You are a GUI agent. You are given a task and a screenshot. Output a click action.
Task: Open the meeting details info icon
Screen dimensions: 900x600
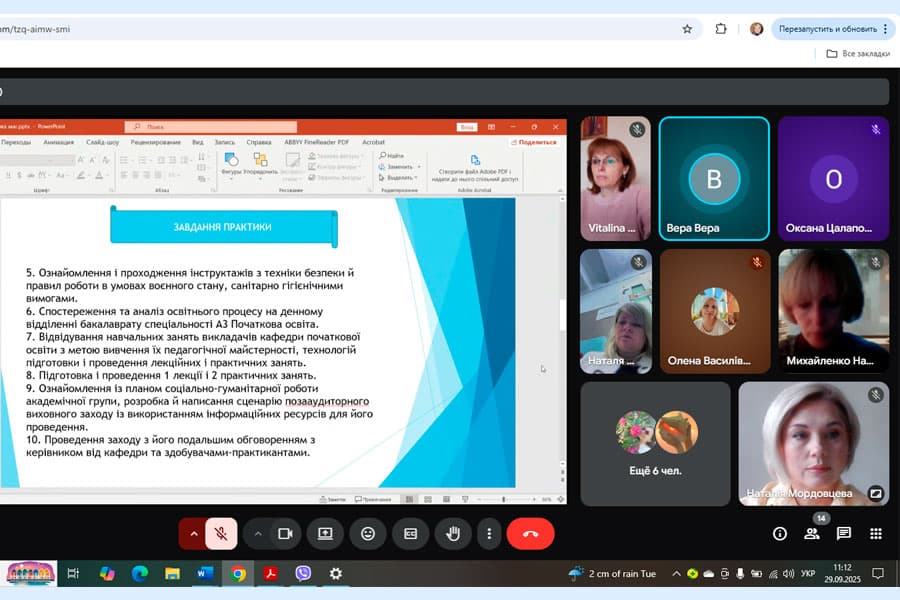pos(780,534)
